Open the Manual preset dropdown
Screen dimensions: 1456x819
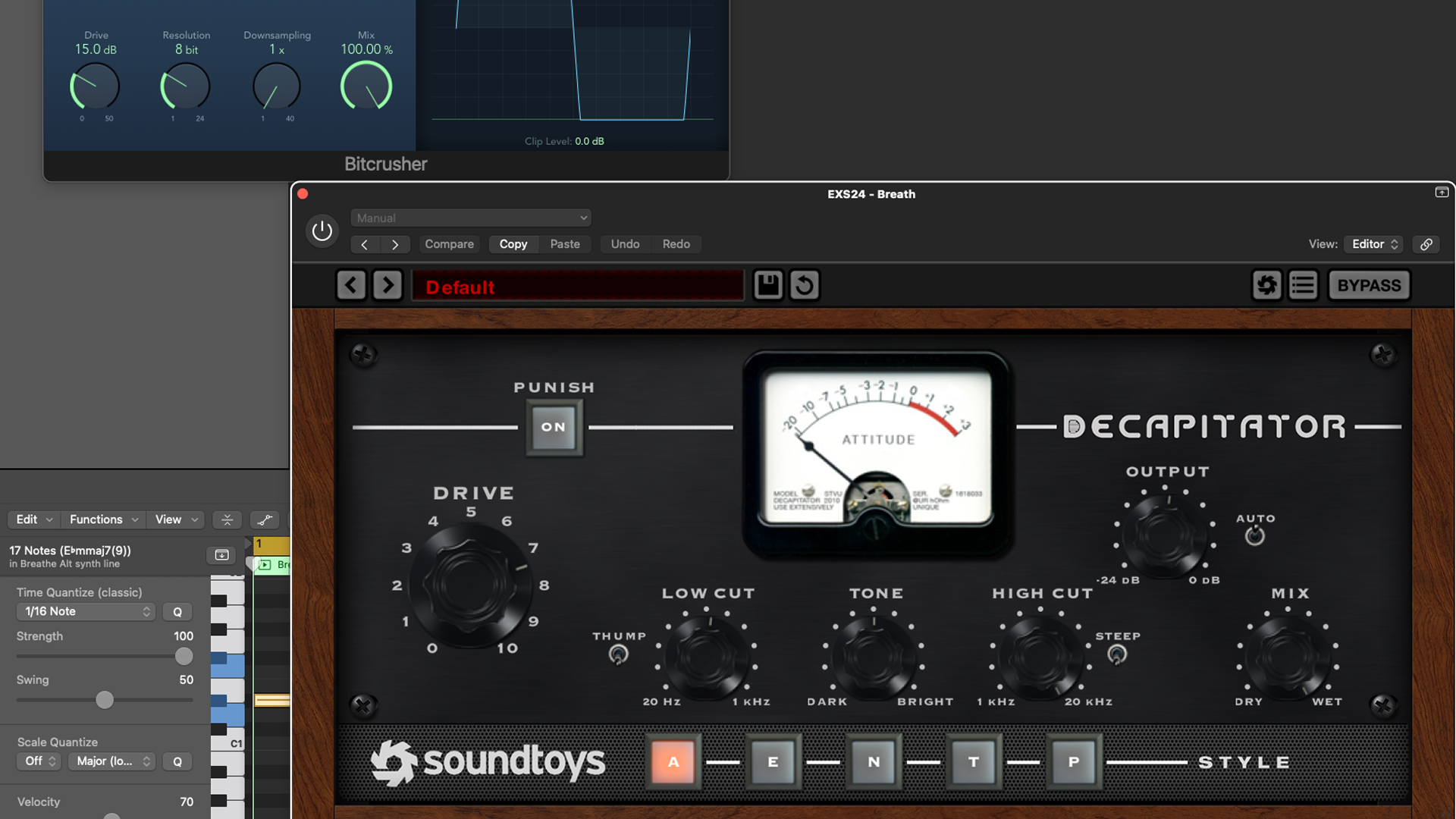(470, 218)
